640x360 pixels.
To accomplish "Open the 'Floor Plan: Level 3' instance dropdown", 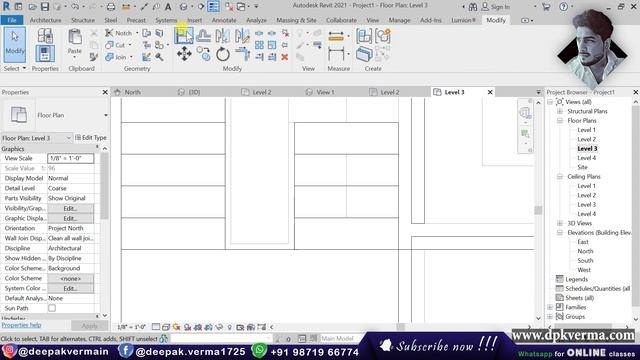I will coord(68,138).
